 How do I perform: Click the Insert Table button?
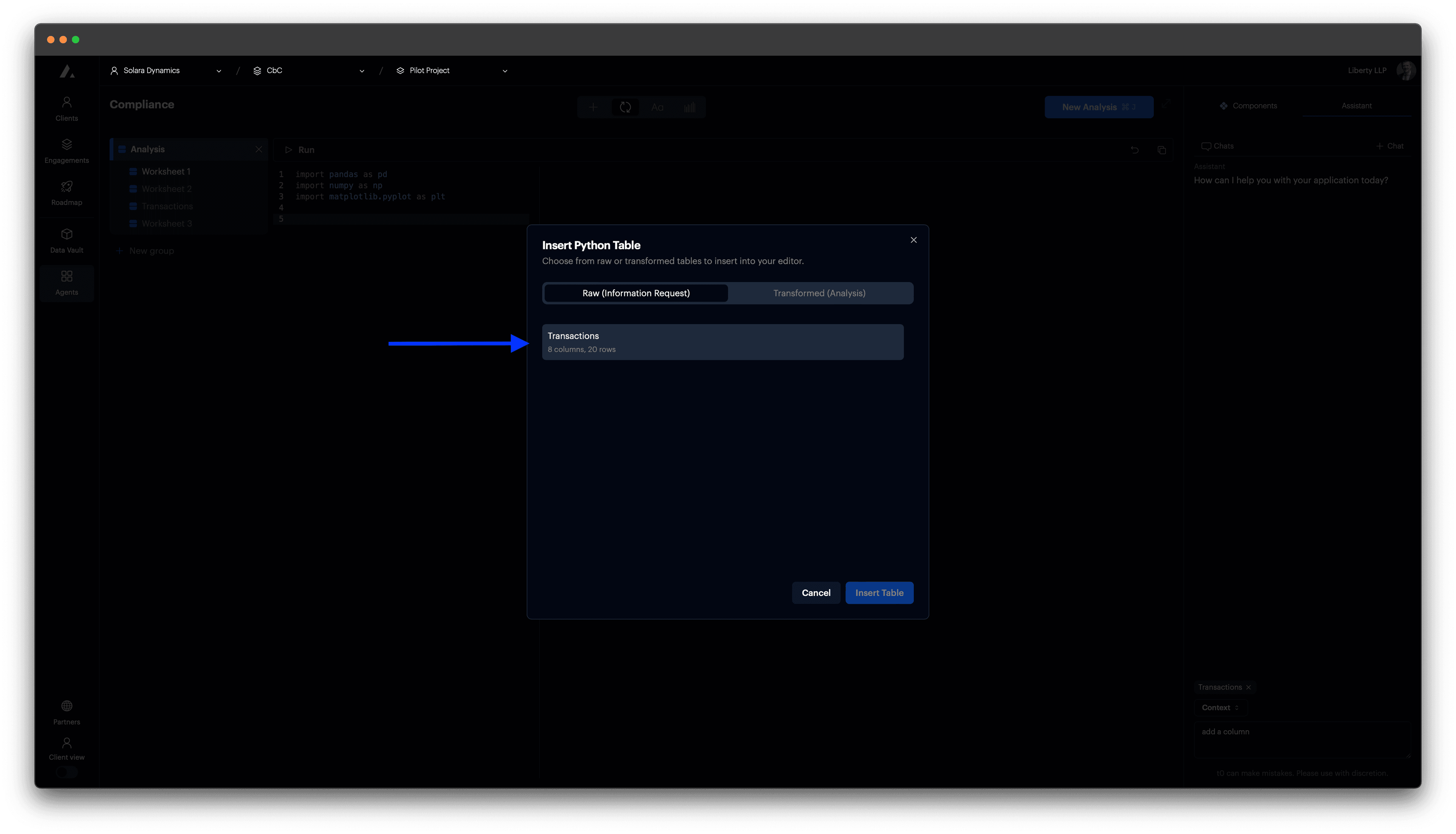pos(879,592)
